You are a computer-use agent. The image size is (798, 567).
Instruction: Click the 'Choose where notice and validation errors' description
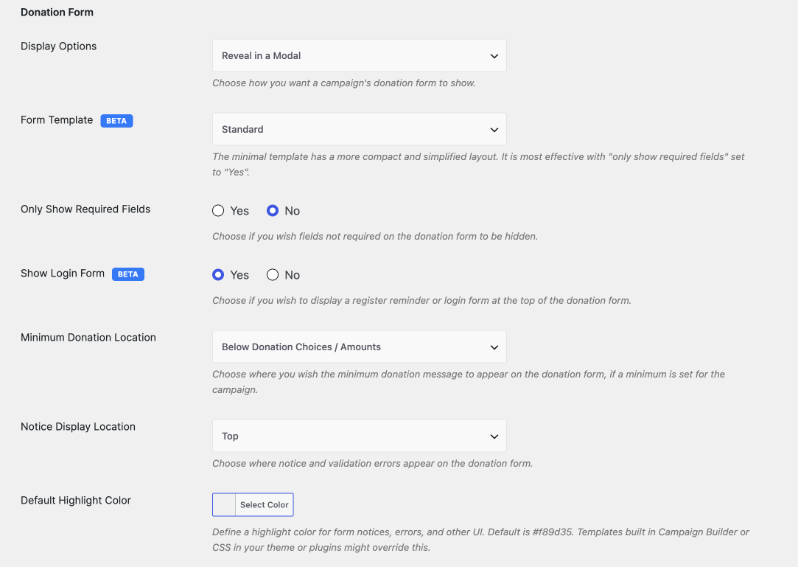point(373,463)
